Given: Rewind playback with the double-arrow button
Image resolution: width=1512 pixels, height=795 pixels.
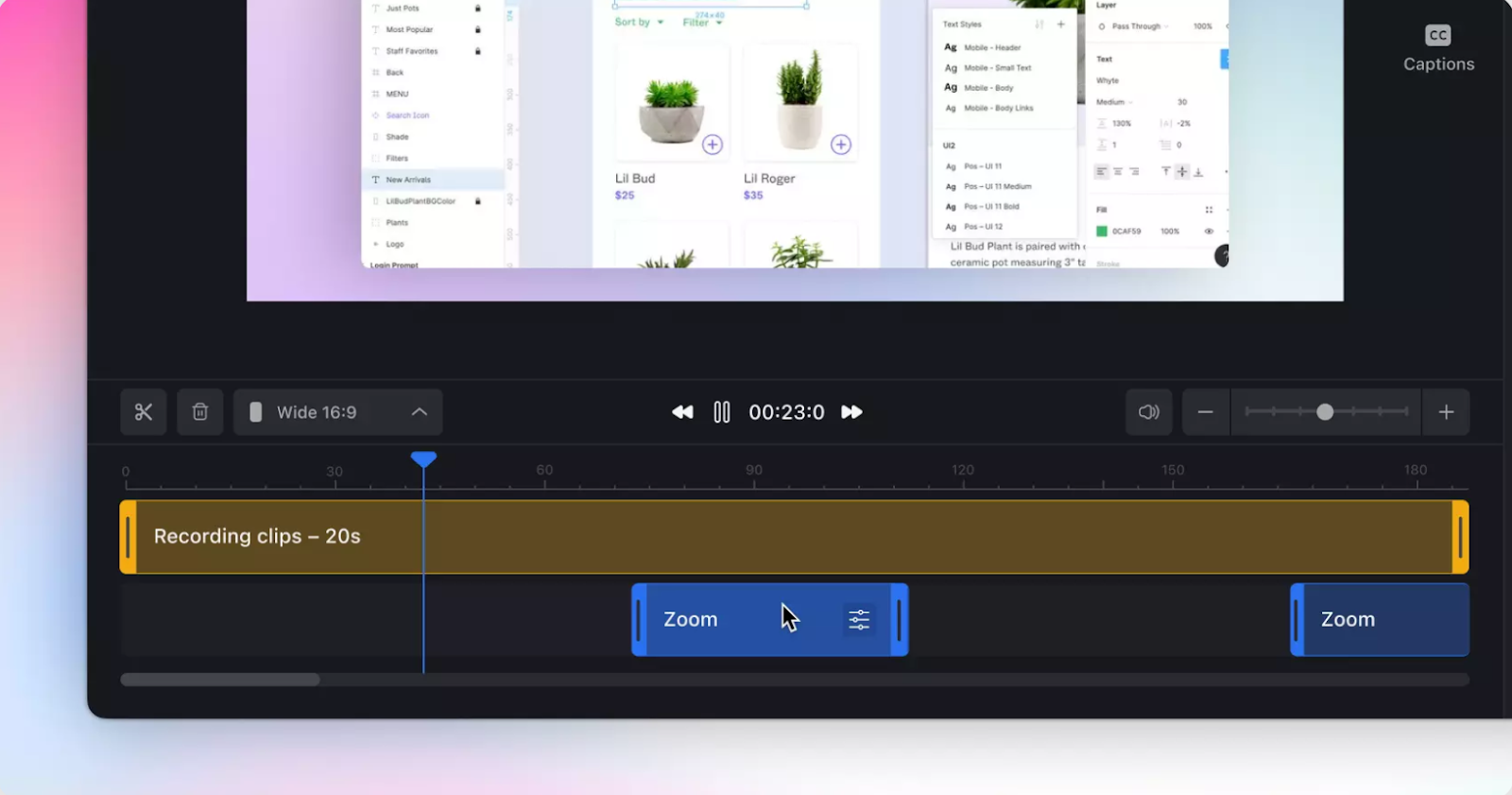Looking at the screenshot, I should pos(682,412).
